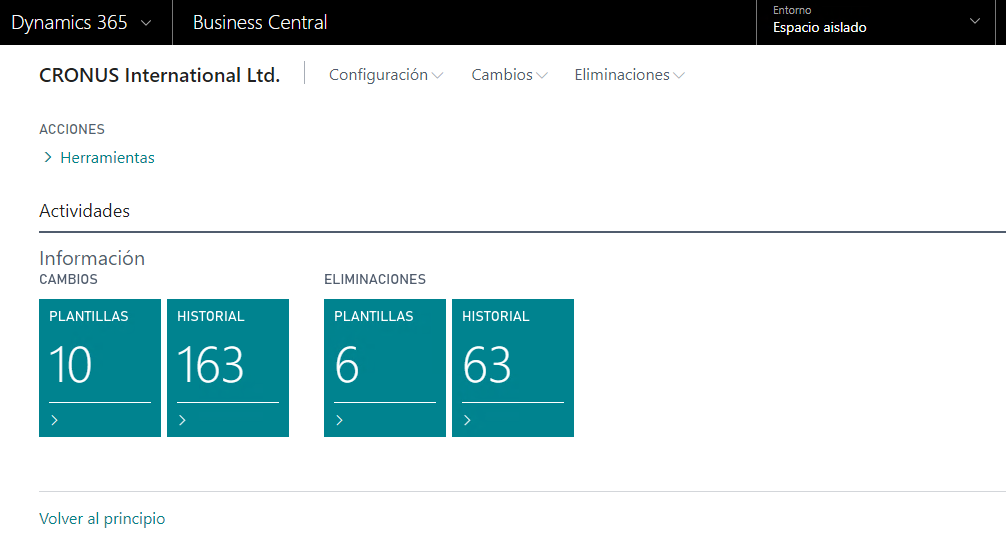The height and width of the screenshot is (538, 1006).
Task: Click the Espacio aislado environment name
Action: pos(819,28)
